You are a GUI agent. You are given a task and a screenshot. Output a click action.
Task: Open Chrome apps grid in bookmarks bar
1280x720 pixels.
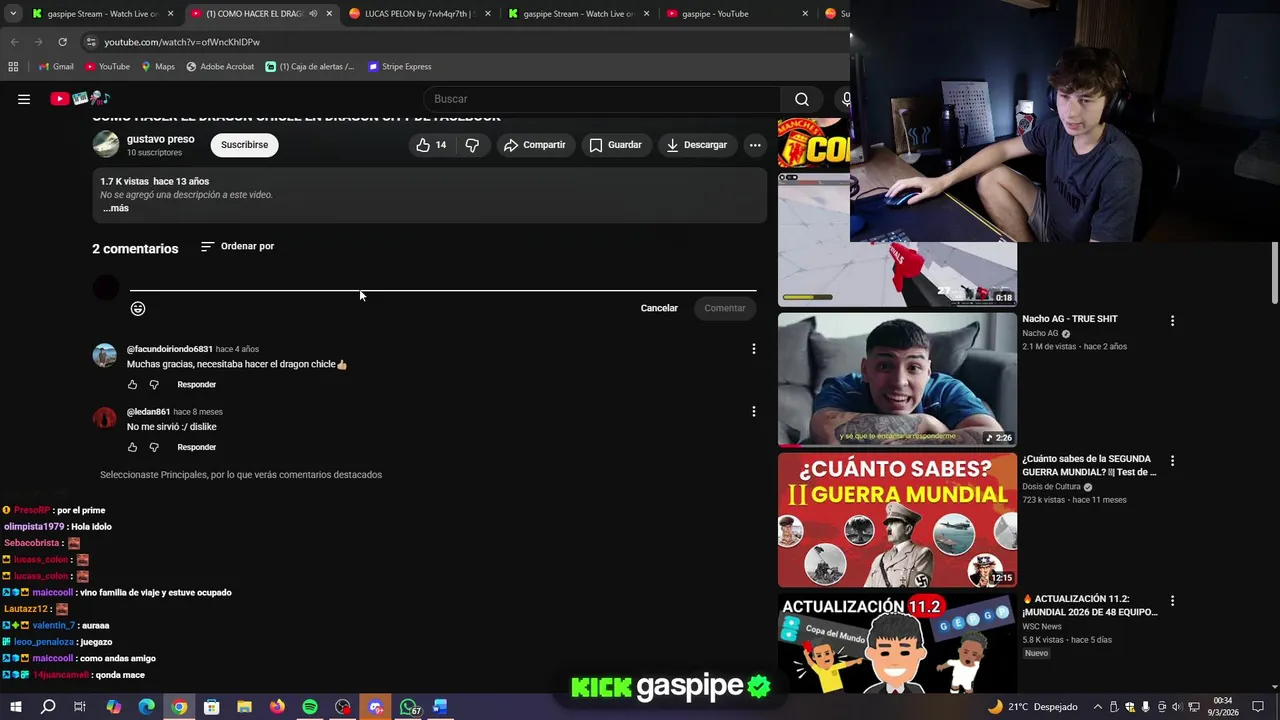13,67
